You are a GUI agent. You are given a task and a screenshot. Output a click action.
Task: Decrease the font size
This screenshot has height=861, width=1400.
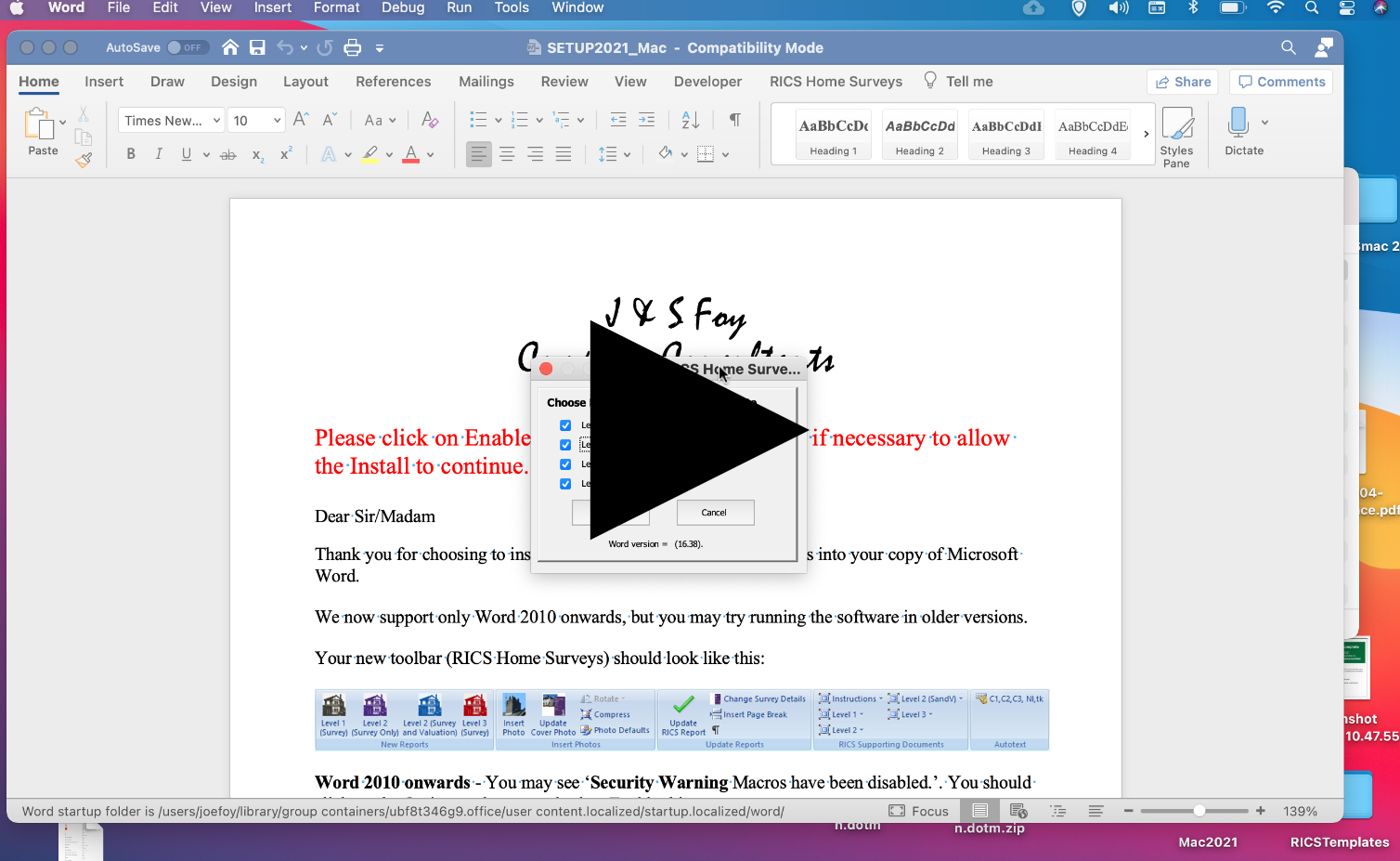tap(330, 120)
